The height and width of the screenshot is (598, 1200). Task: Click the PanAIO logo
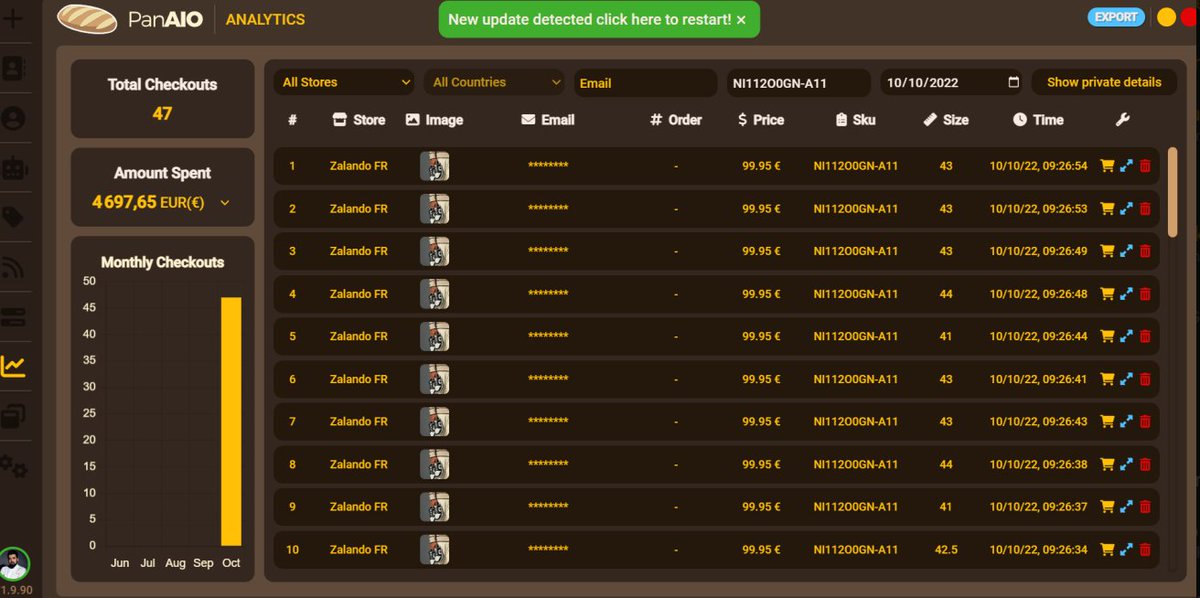tap(132, 19)
